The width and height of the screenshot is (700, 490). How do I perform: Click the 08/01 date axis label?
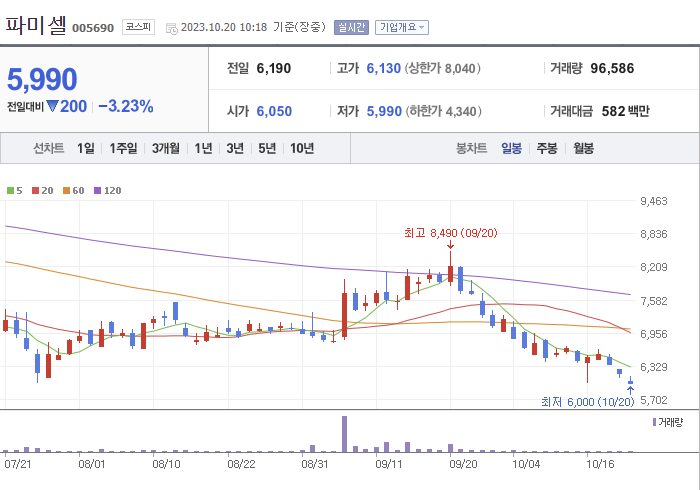(92, 464)
